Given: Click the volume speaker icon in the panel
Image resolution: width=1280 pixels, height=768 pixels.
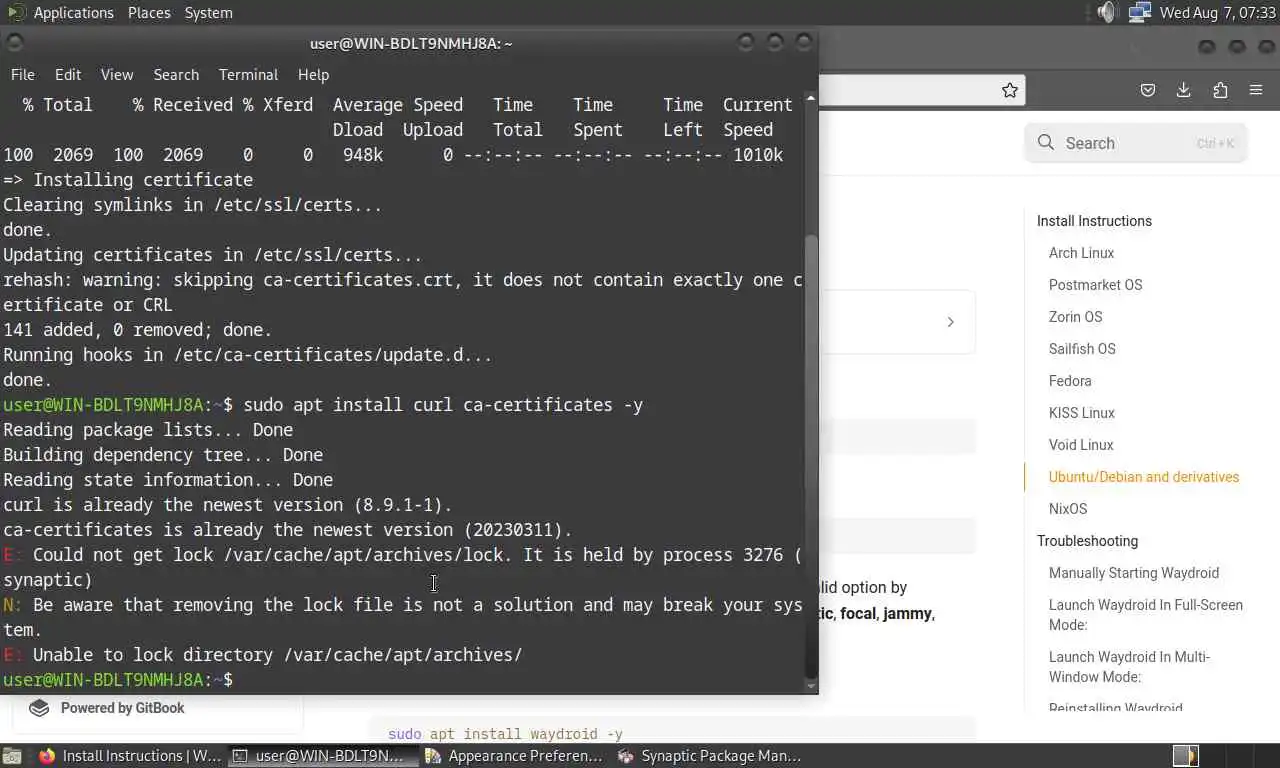Looking at the screenshot, I should [x=1106, y=13].
